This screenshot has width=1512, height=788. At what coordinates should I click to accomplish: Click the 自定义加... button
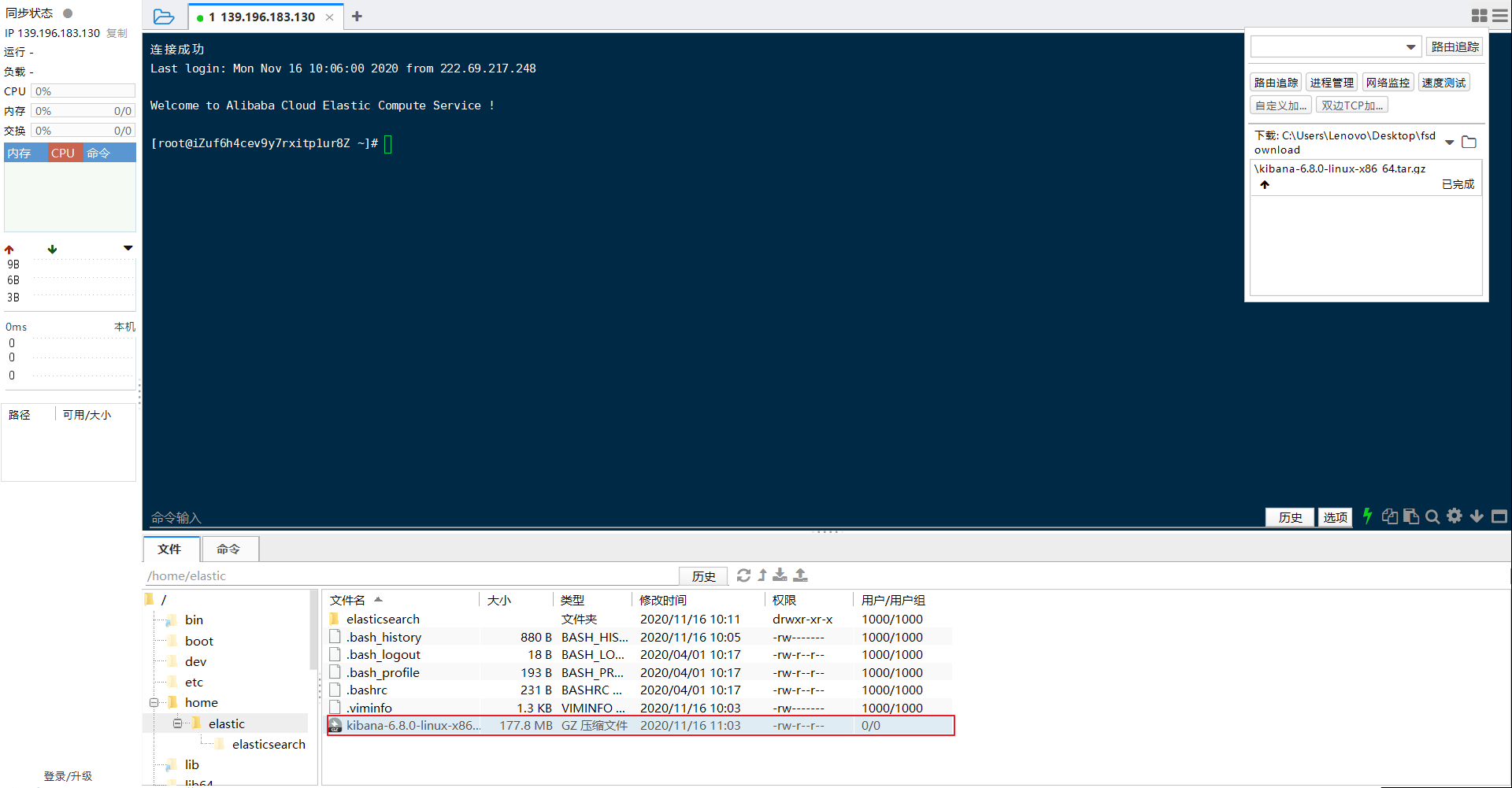[1280, 105]
